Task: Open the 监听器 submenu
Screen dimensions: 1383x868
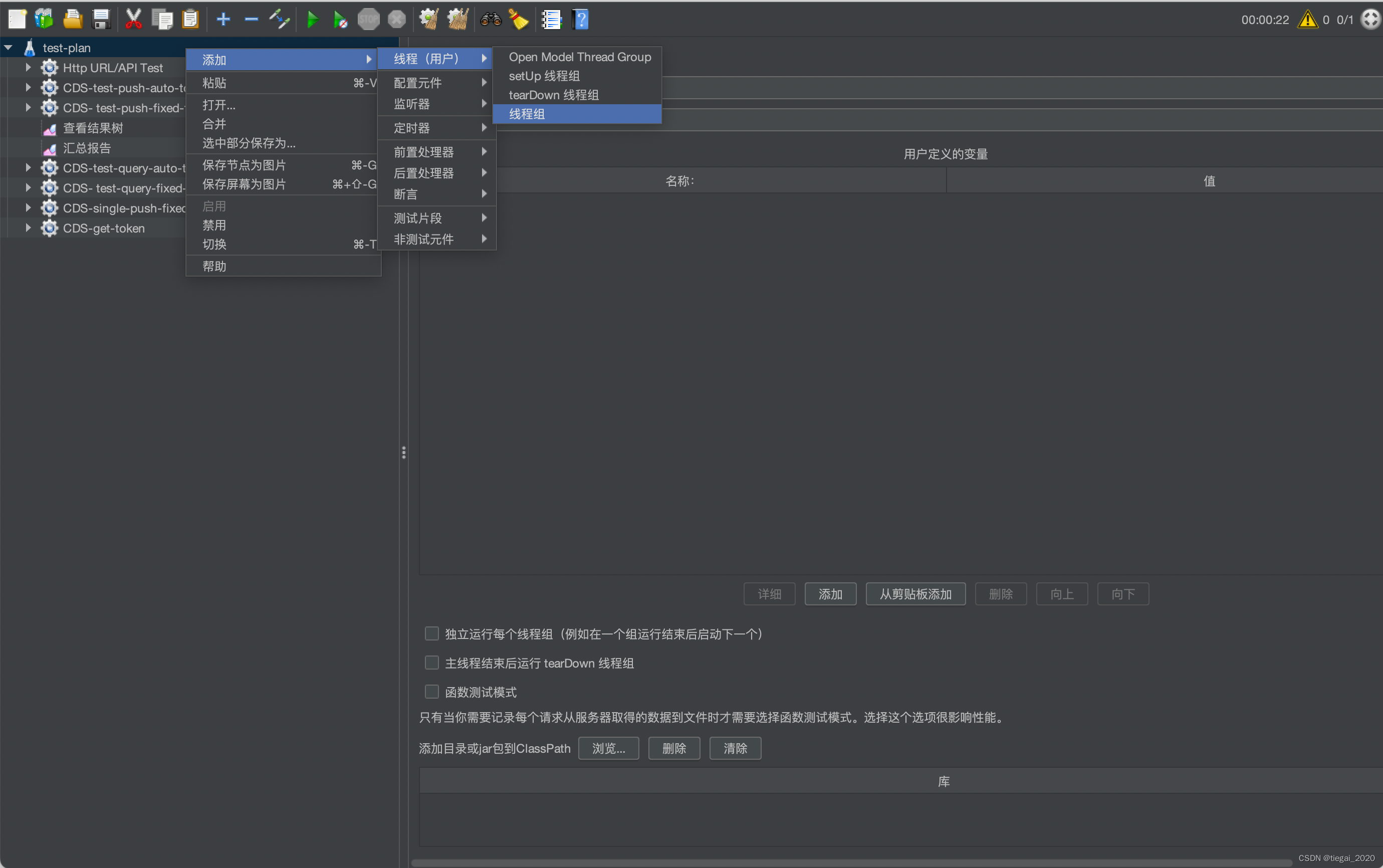Action: tap(437, 104)
